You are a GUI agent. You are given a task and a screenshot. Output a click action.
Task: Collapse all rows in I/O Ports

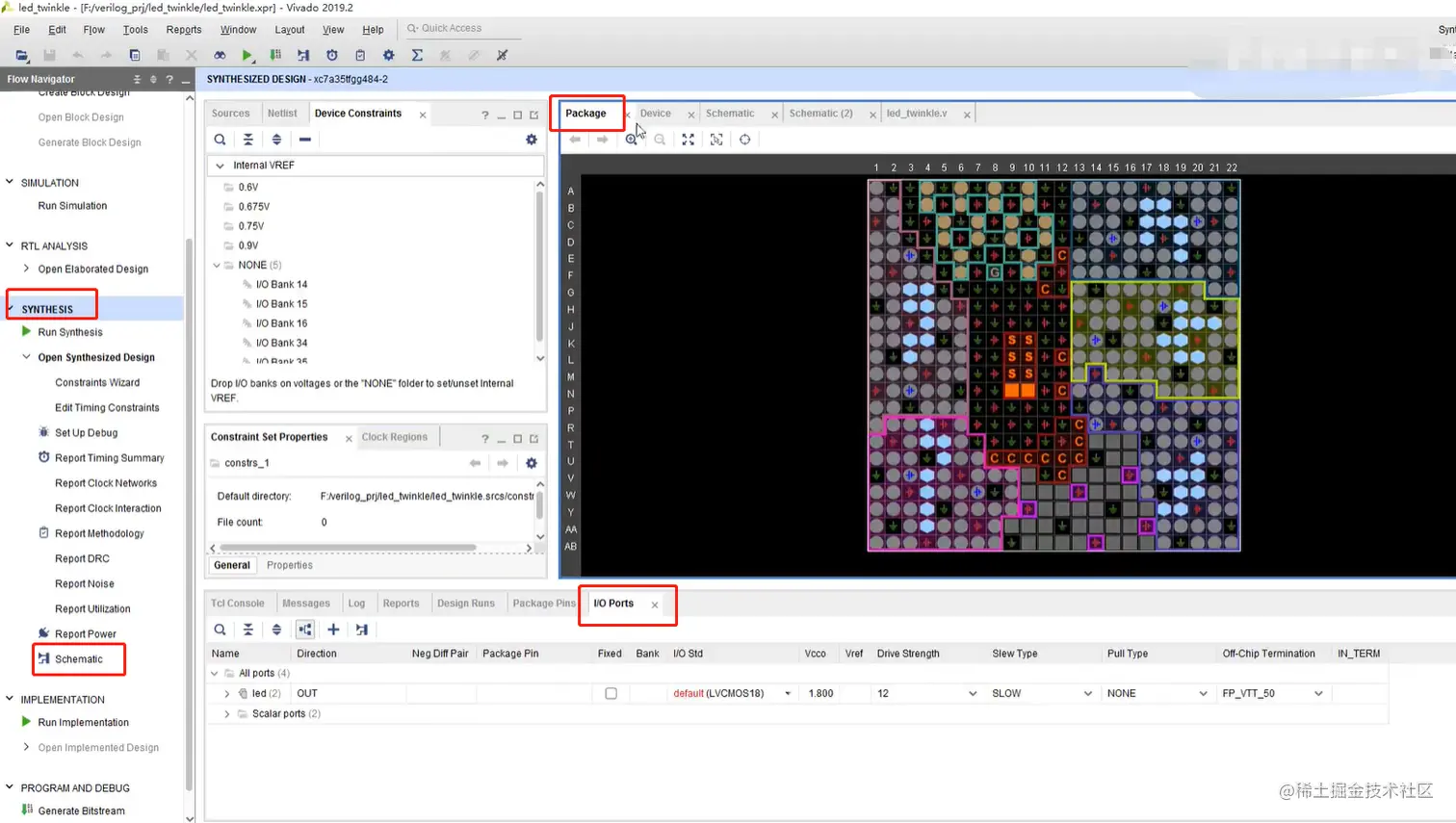pos(248,630)
